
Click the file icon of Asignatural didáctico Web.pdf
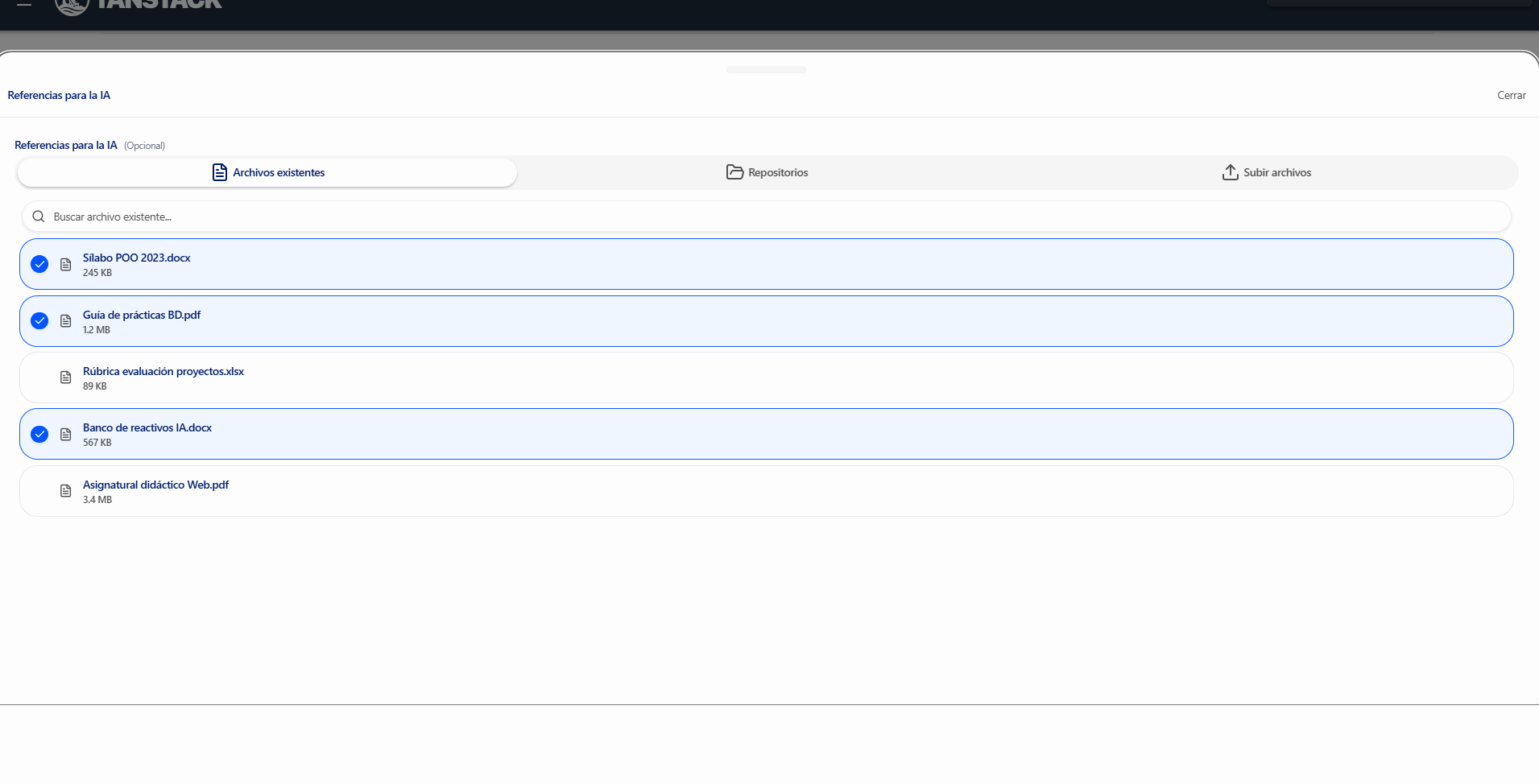click(x=66, y=491)
